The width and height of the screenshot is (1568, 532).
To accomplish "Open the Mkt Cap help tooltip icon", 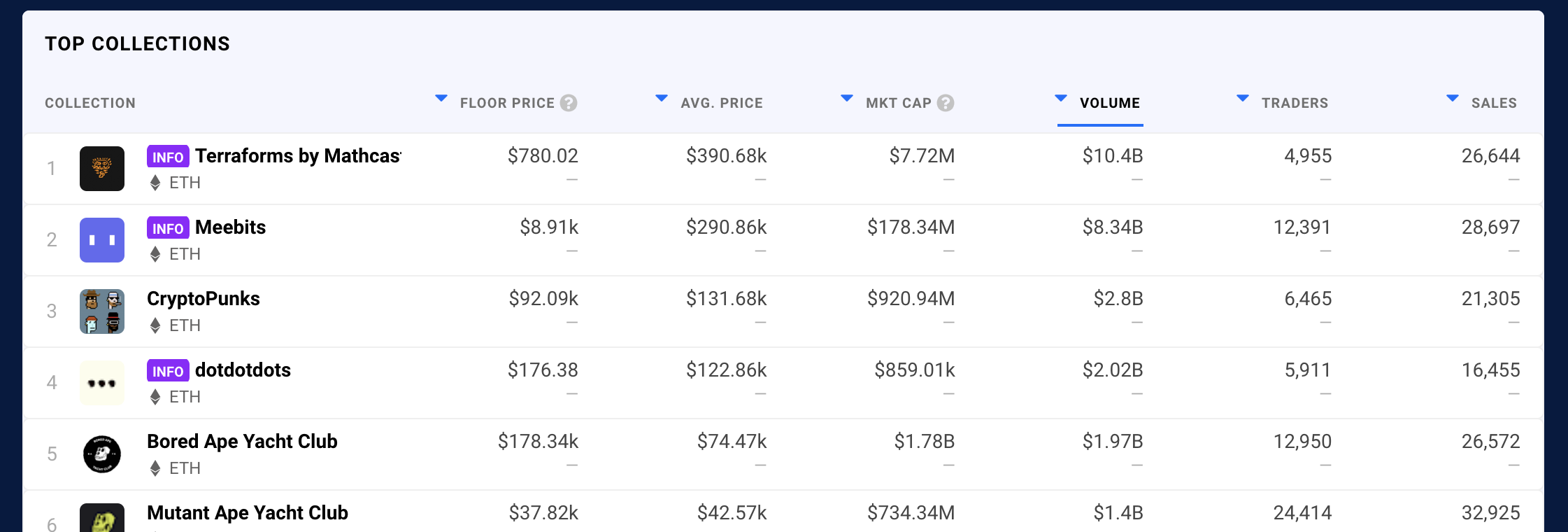I will coord(946,103).
